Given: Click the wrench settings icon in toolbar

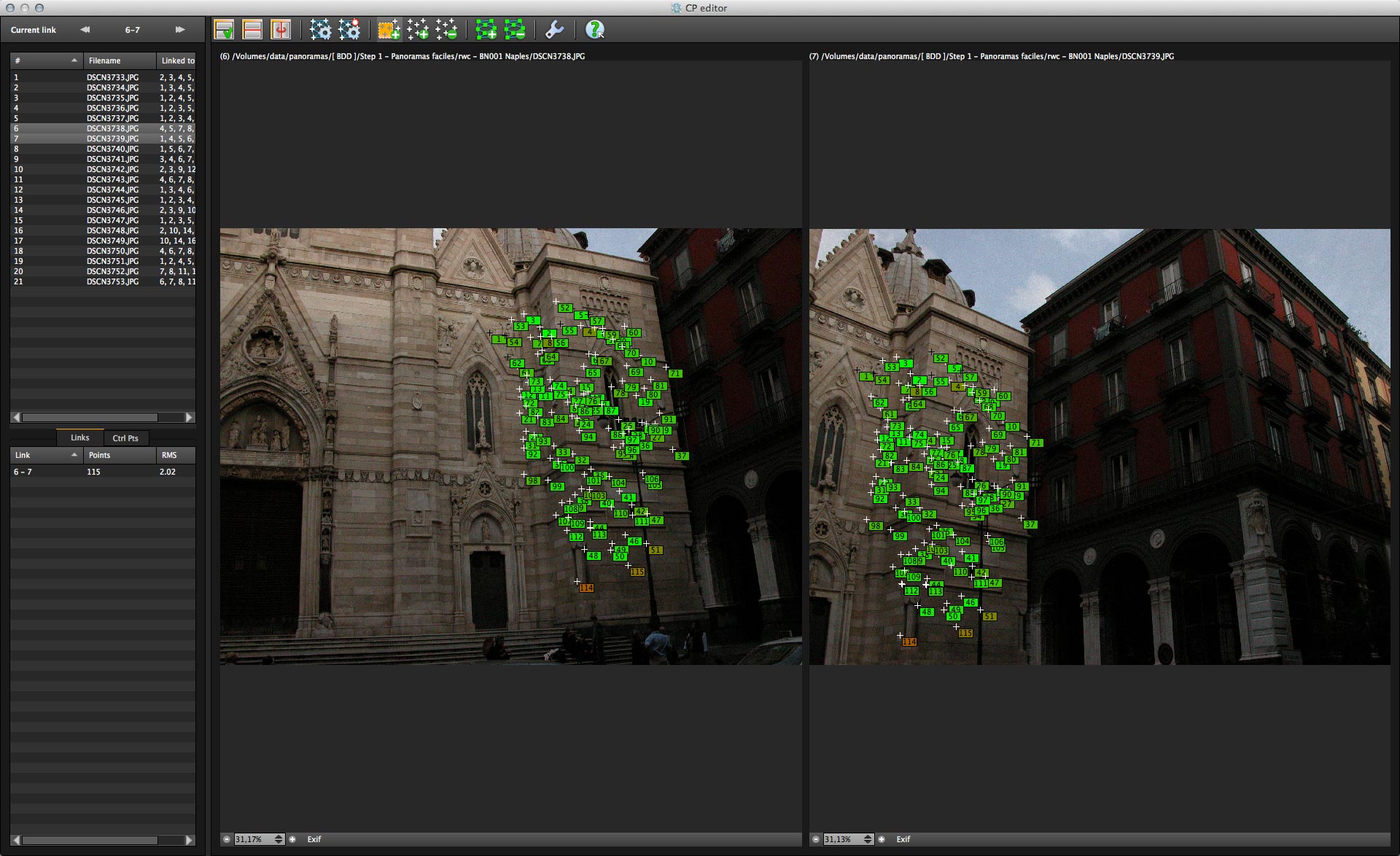Looking at the screenshot, I should (554, 30).
